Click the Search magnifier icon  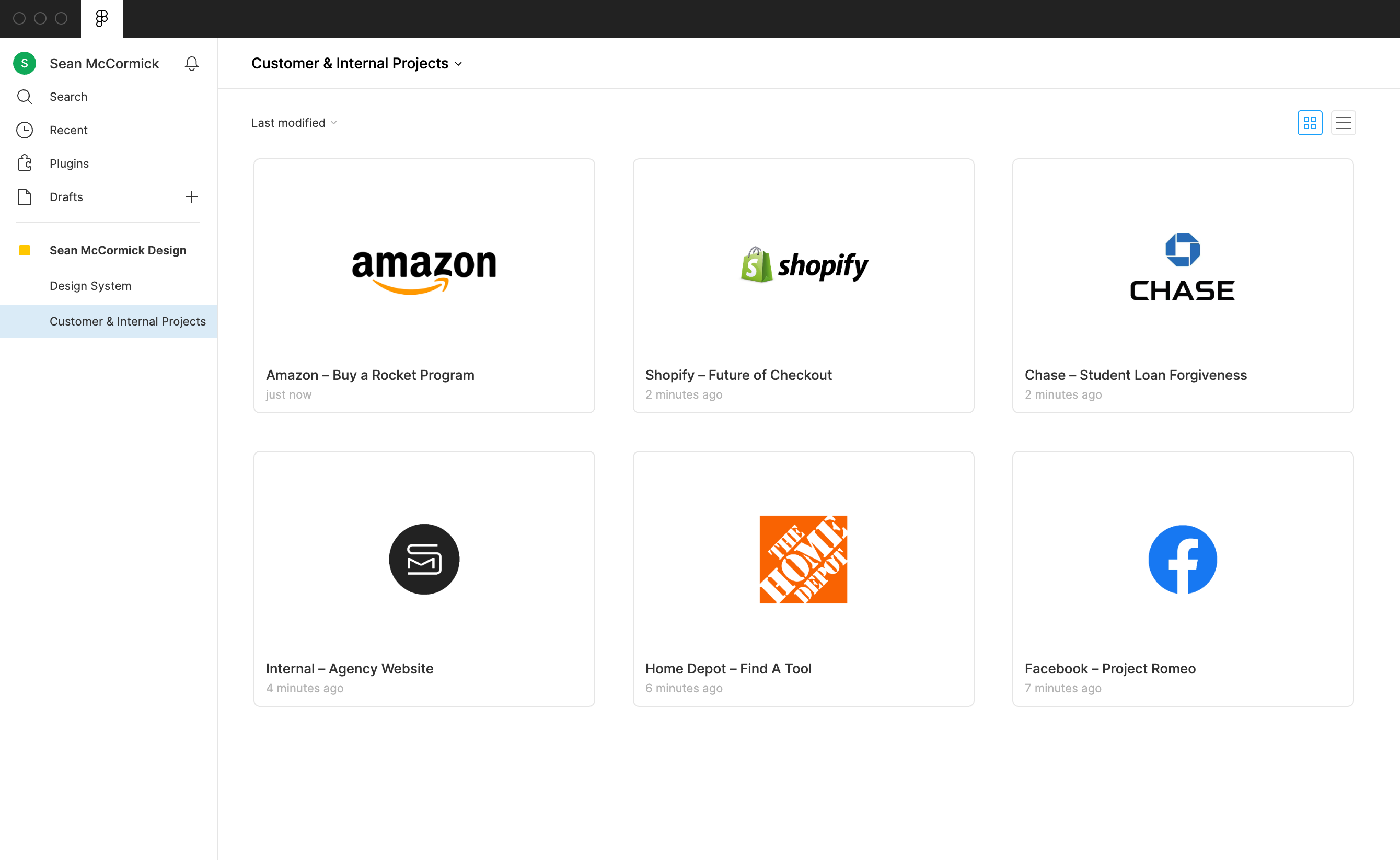tap(25, 97)
